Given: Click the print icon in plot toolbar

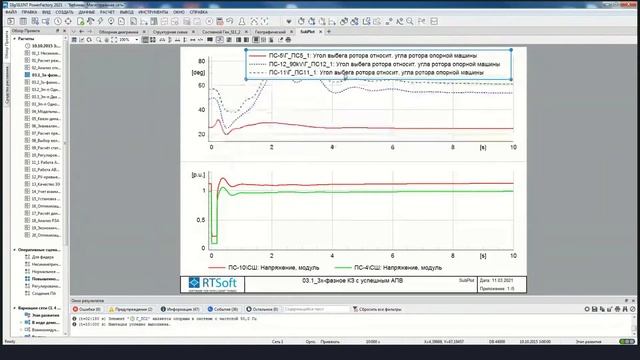Looking at the screenshot, I should 289,40.
